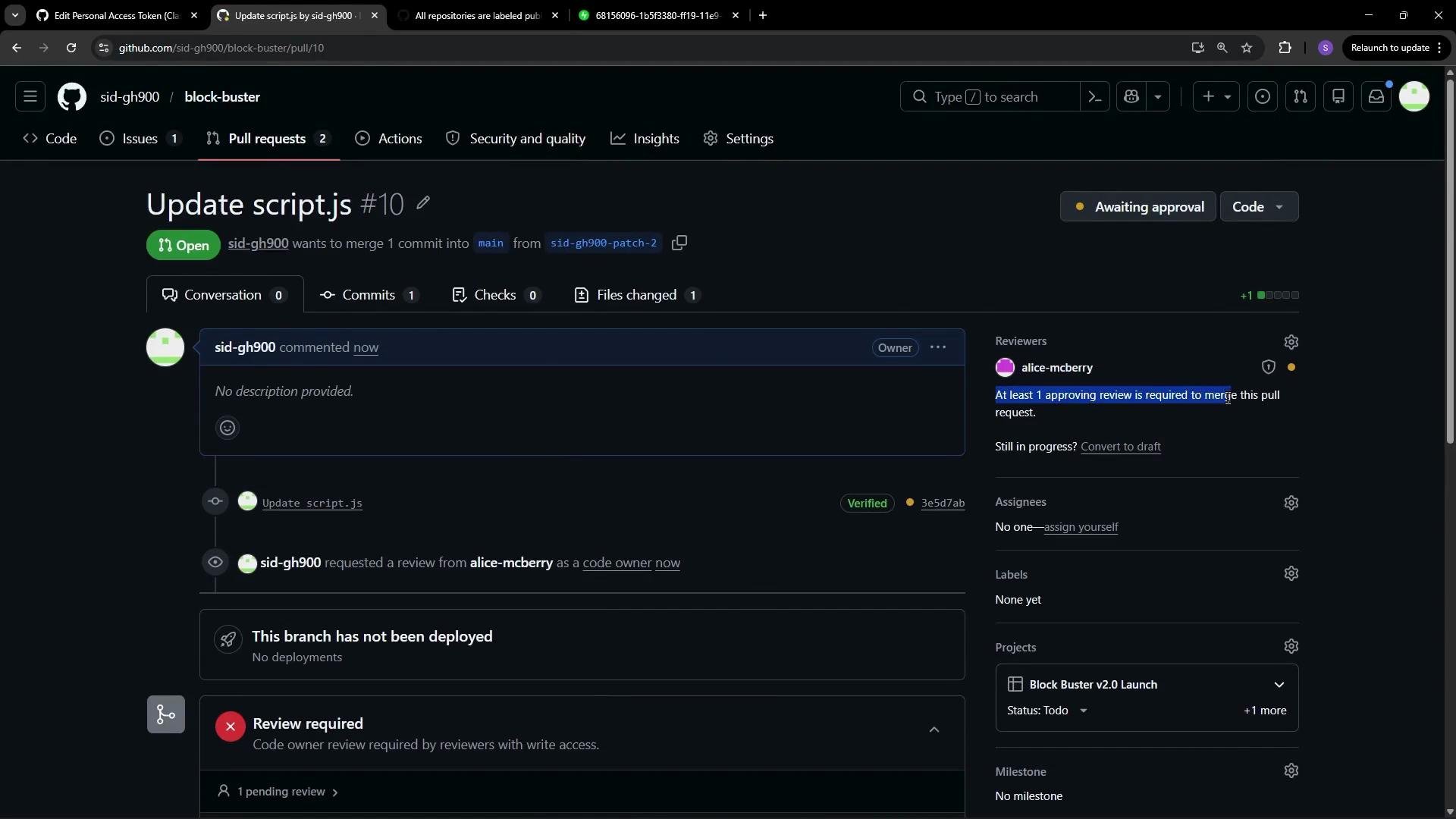This screenshot has width=1456, height=819.
Task: Open the Issues tab
Action: coord(141,139)
